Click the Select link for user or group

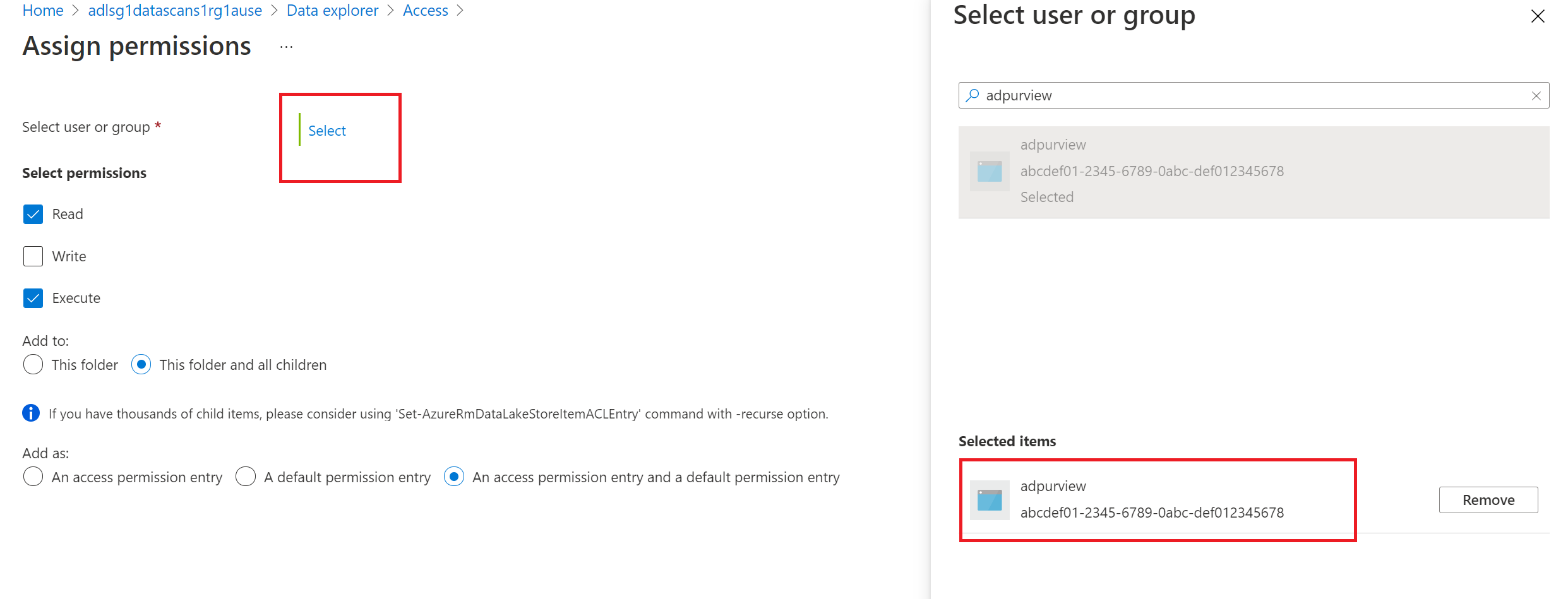pyautogui.click(x=327, y=131)
